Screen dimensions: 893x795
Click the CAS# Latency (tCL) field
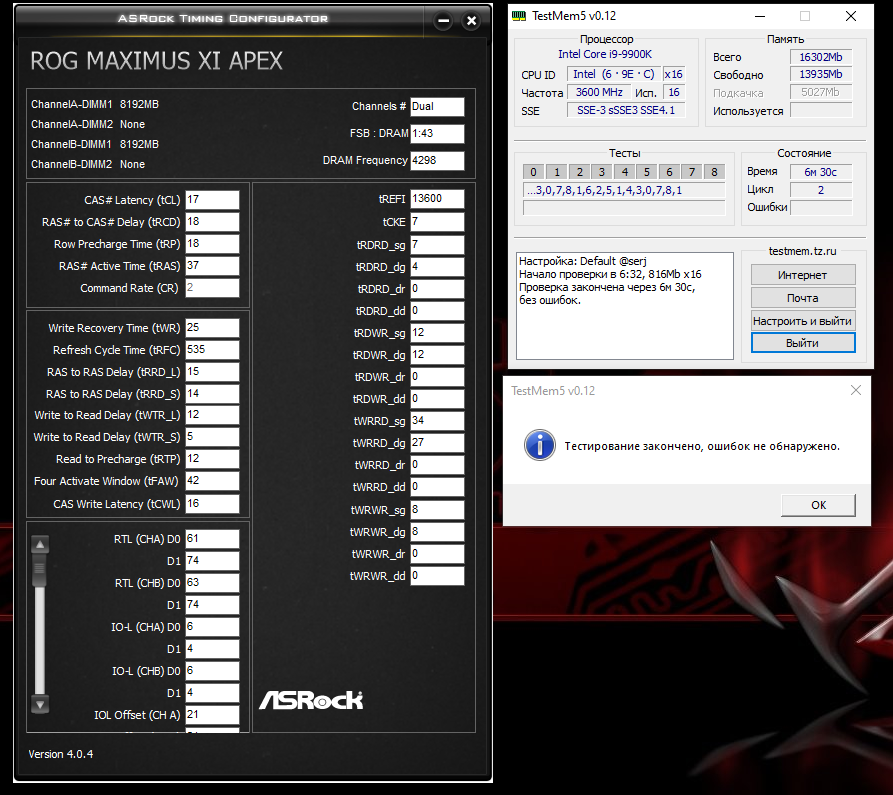(212, 200)
